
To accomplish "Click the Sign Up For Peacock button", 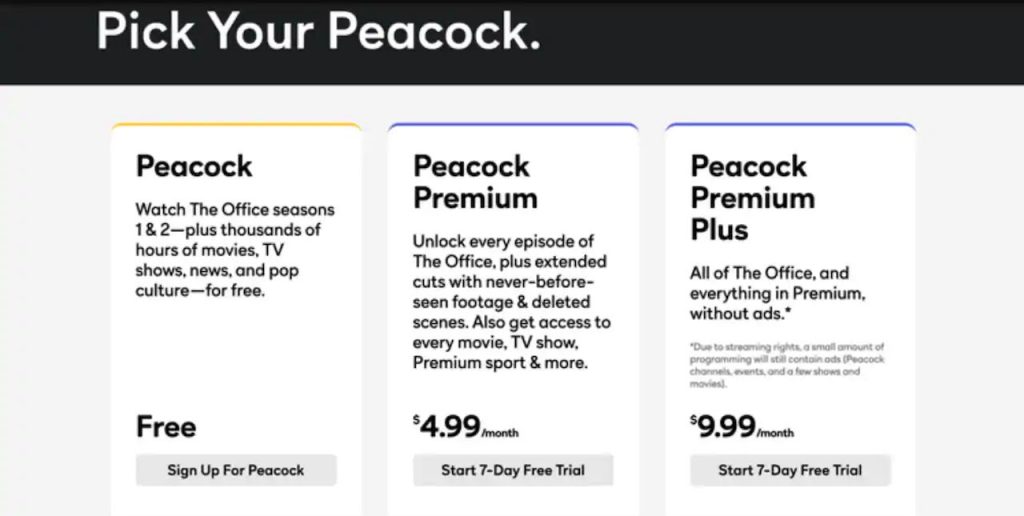I will pyautogui.click(x=236, y=470).
